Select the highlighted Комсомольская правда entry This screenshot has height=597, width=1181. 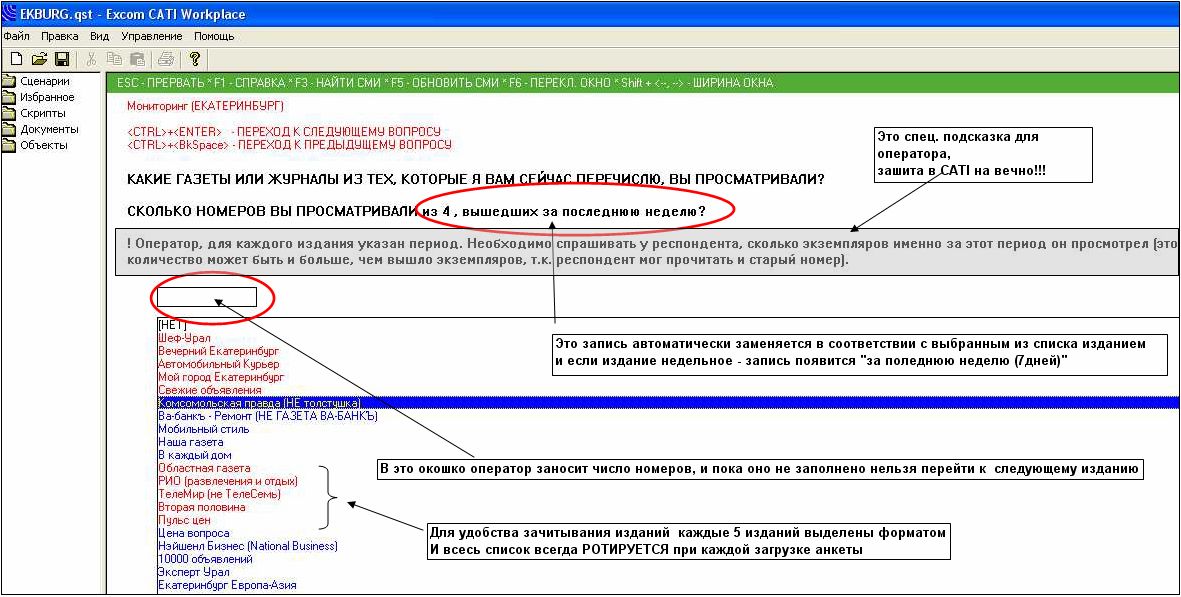pyautogui.click(x=259, y=403)
